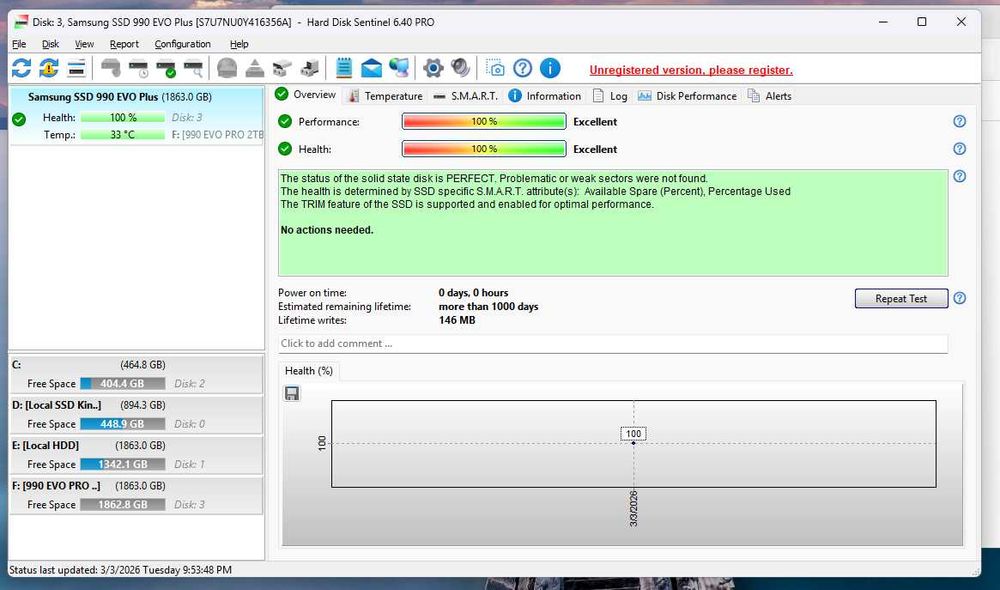This screenshot has width=1000, height=590.
Task: Click the sidebar Temp. 33 °C green bar
Action: point(122,135)
